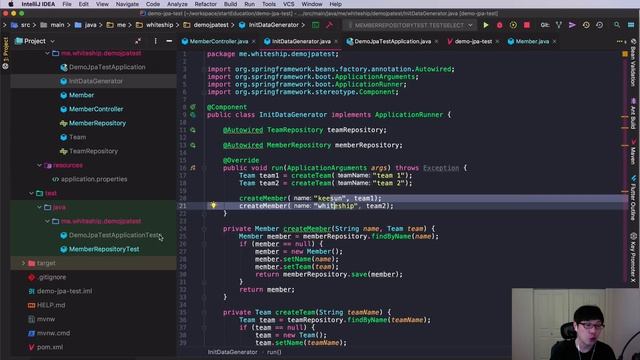
Task: Collapse me.whiteship.demojpatest main package
Action: (47, 53)
